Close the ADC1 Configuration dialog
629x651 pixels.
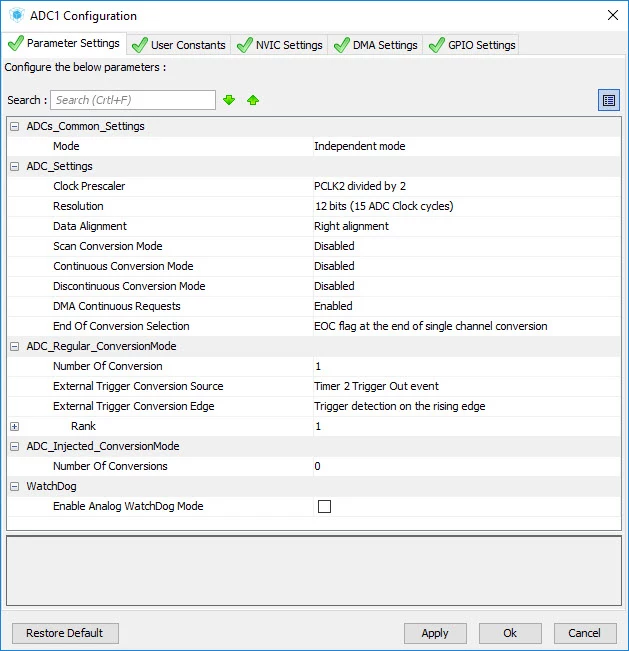click(x=613, y=15)
